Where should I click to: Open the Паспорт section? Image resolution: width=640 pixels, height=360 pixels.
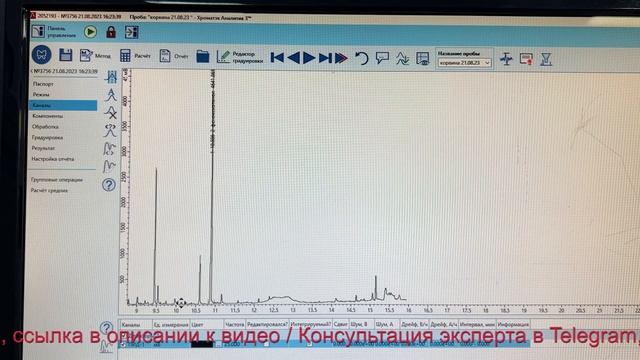[x=43, y=84]
